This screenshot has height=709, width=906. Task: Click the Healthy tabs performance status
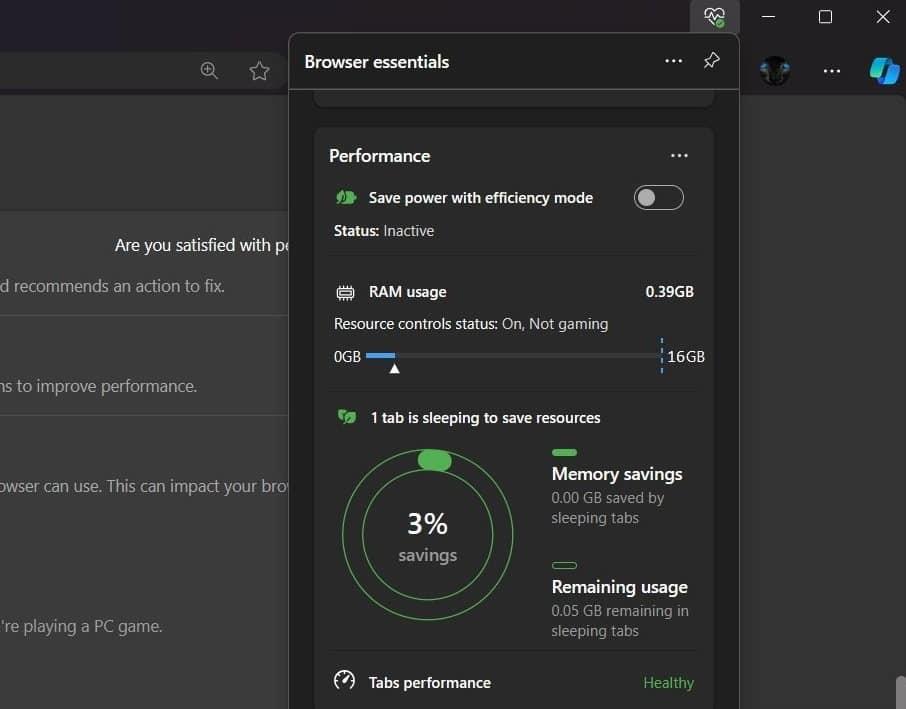point(668,683)
